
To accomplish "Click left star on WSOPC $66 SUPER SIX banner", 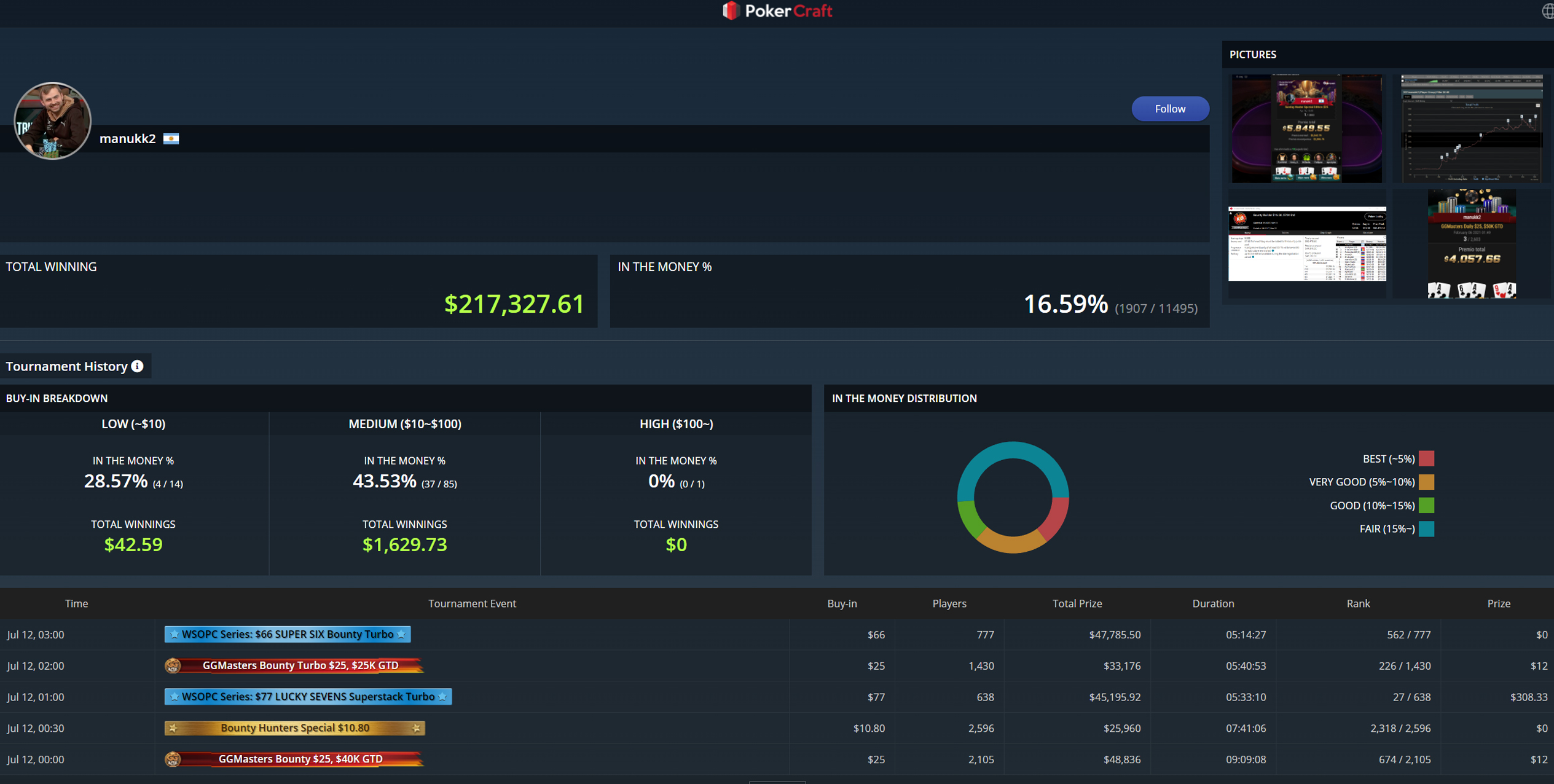I will [175, 634].
